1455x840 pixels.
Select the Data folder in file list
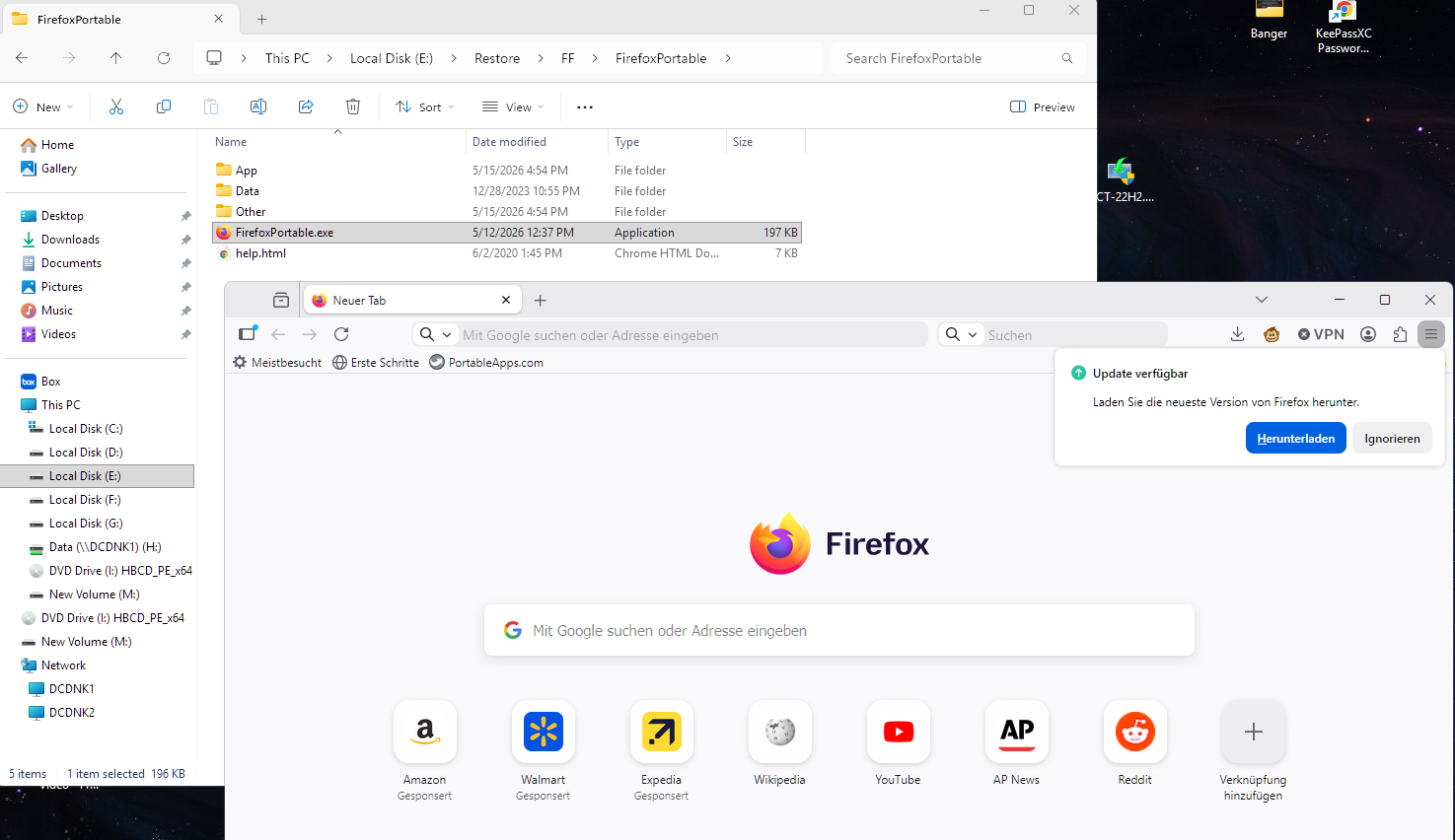(247, 191)
